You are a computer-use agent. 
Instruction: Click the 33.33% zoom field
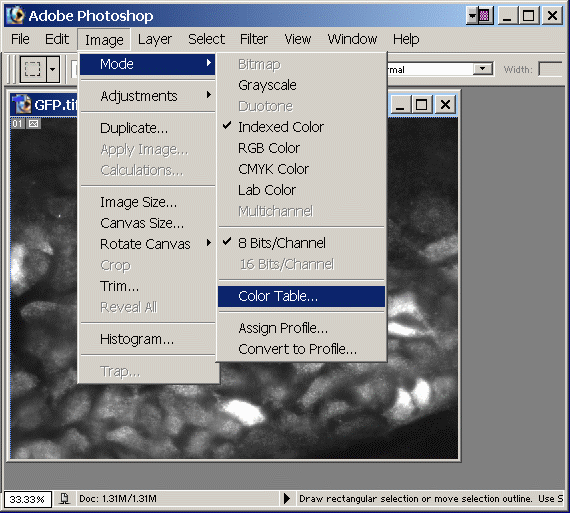28,499
